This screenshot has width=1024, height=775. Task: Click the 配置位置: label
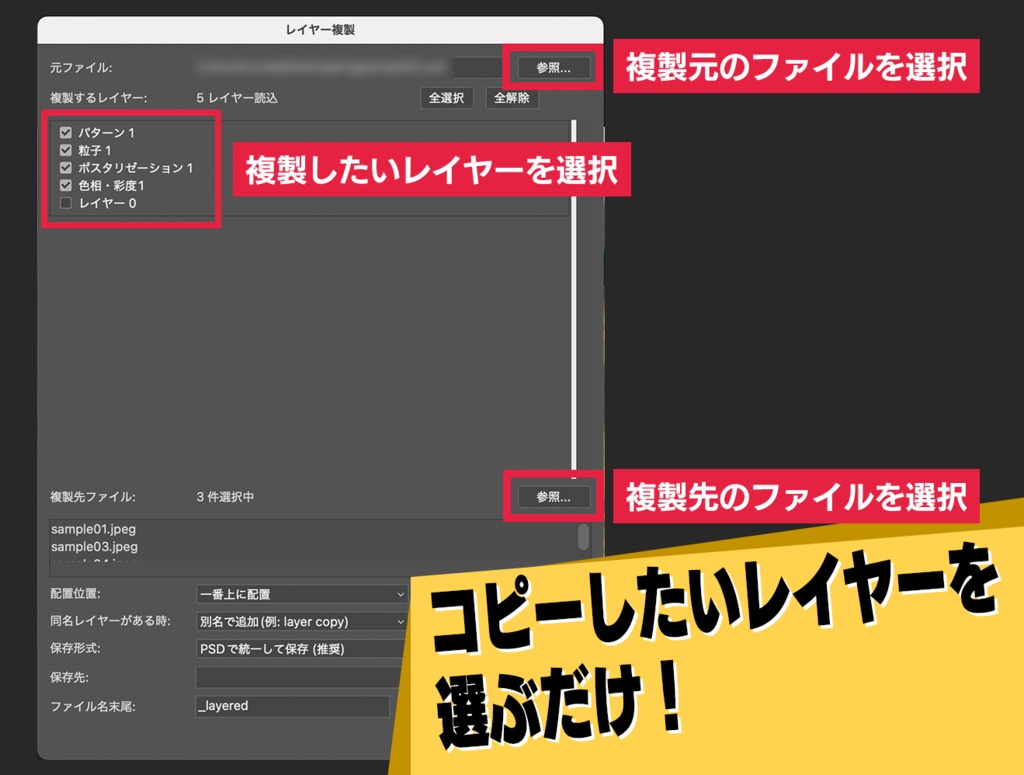pyautogui.click(x=75, y=594)
